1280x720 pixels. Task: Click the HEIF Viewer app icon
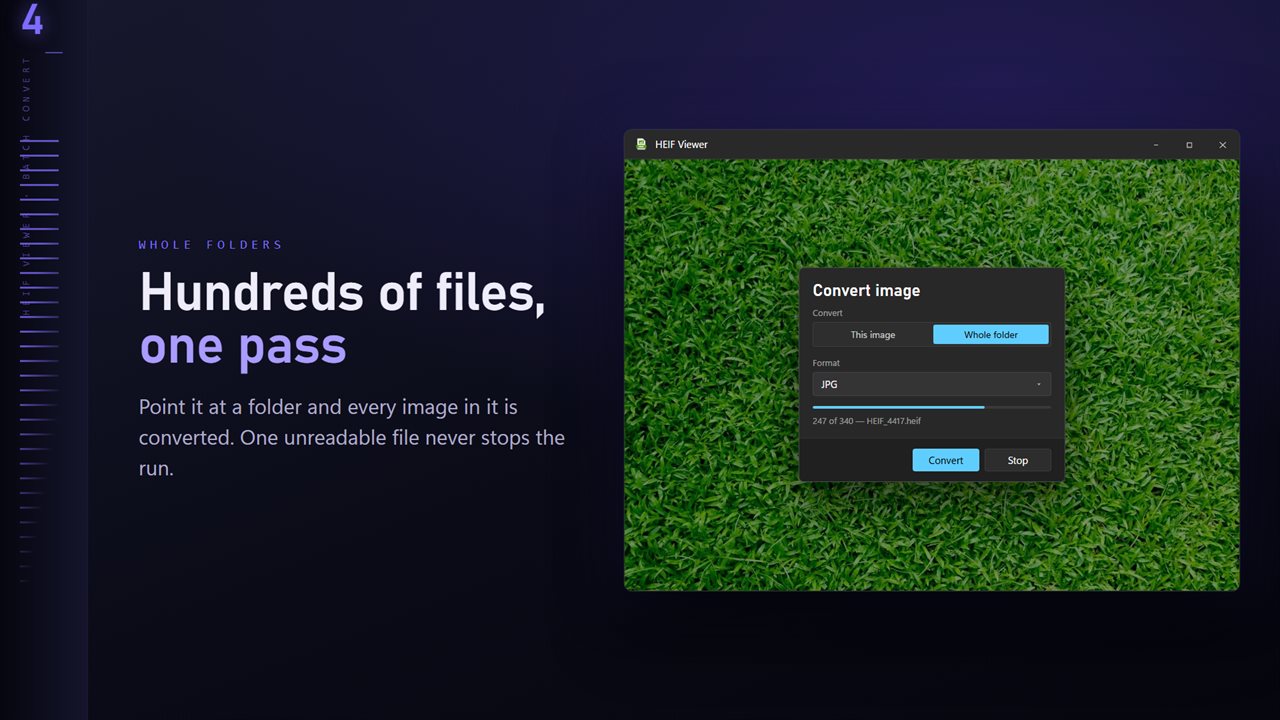click(x=641, y=144)
